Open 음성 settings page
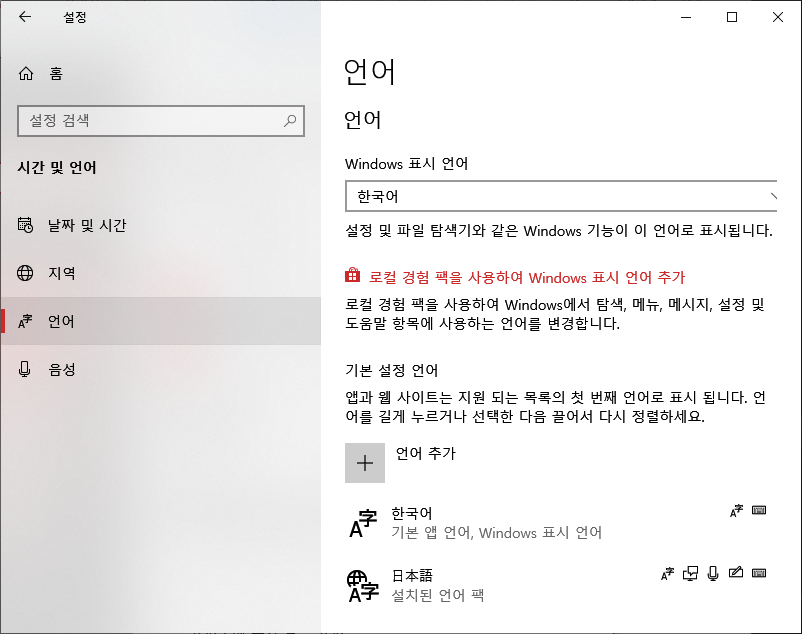The height and width of the screenshot is (634, 802). click(161, 369)
